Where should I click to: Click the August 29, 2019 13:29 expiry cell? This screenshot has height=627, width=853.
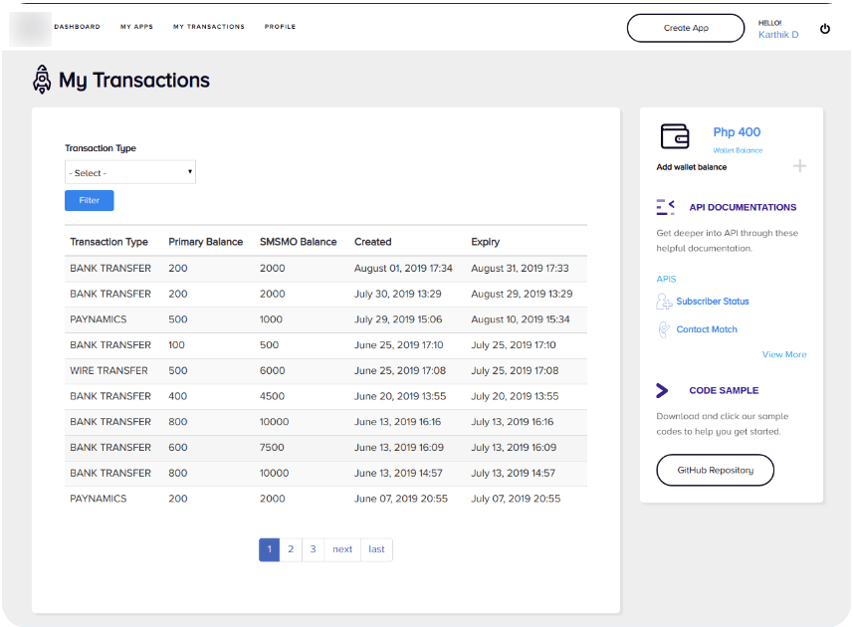click(522, 294)
